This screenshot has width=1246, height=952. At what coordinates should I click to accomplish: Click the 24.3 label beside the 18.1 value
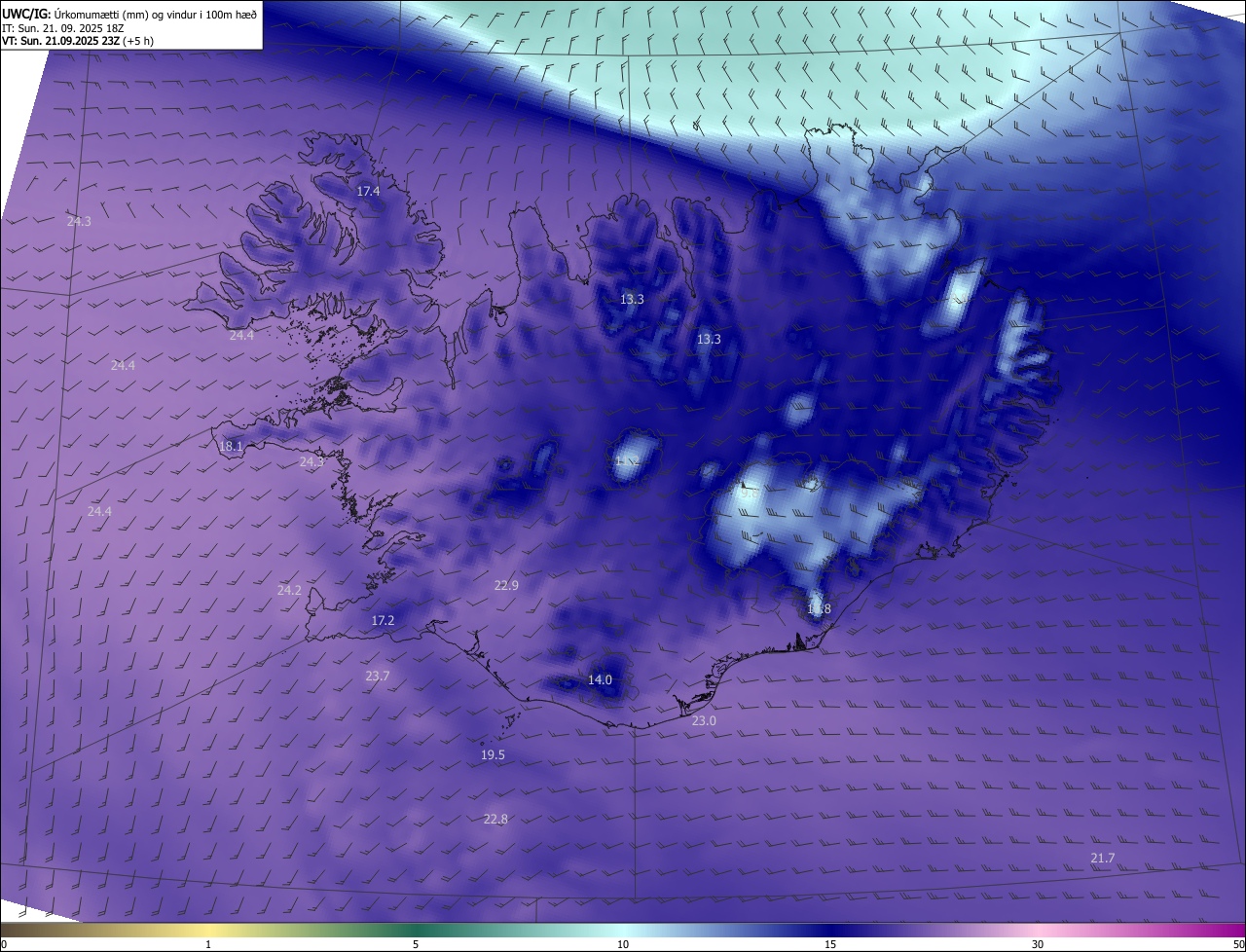pos(311,461)
